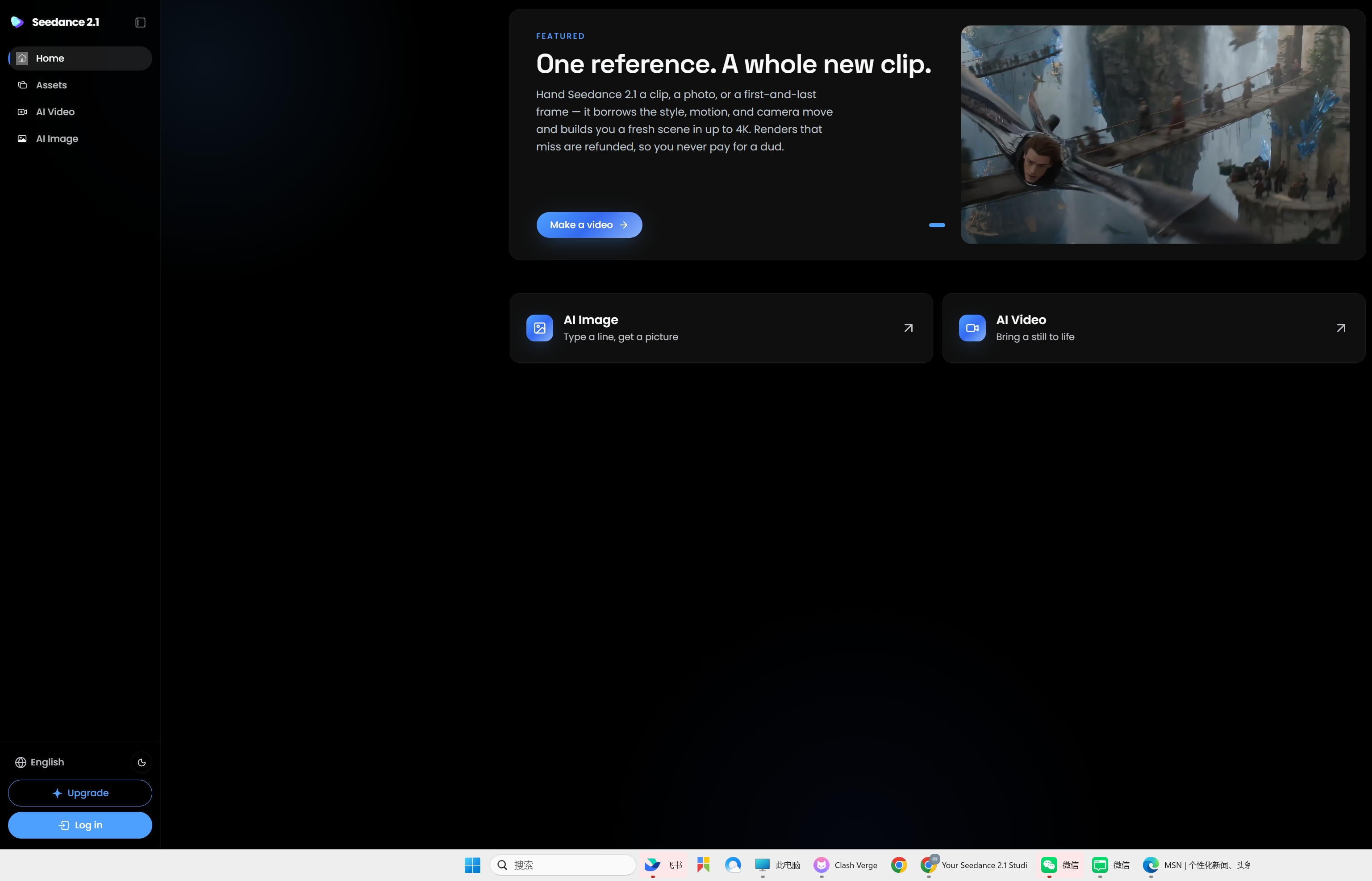Click the Log in button

click(x=80, y=825)
